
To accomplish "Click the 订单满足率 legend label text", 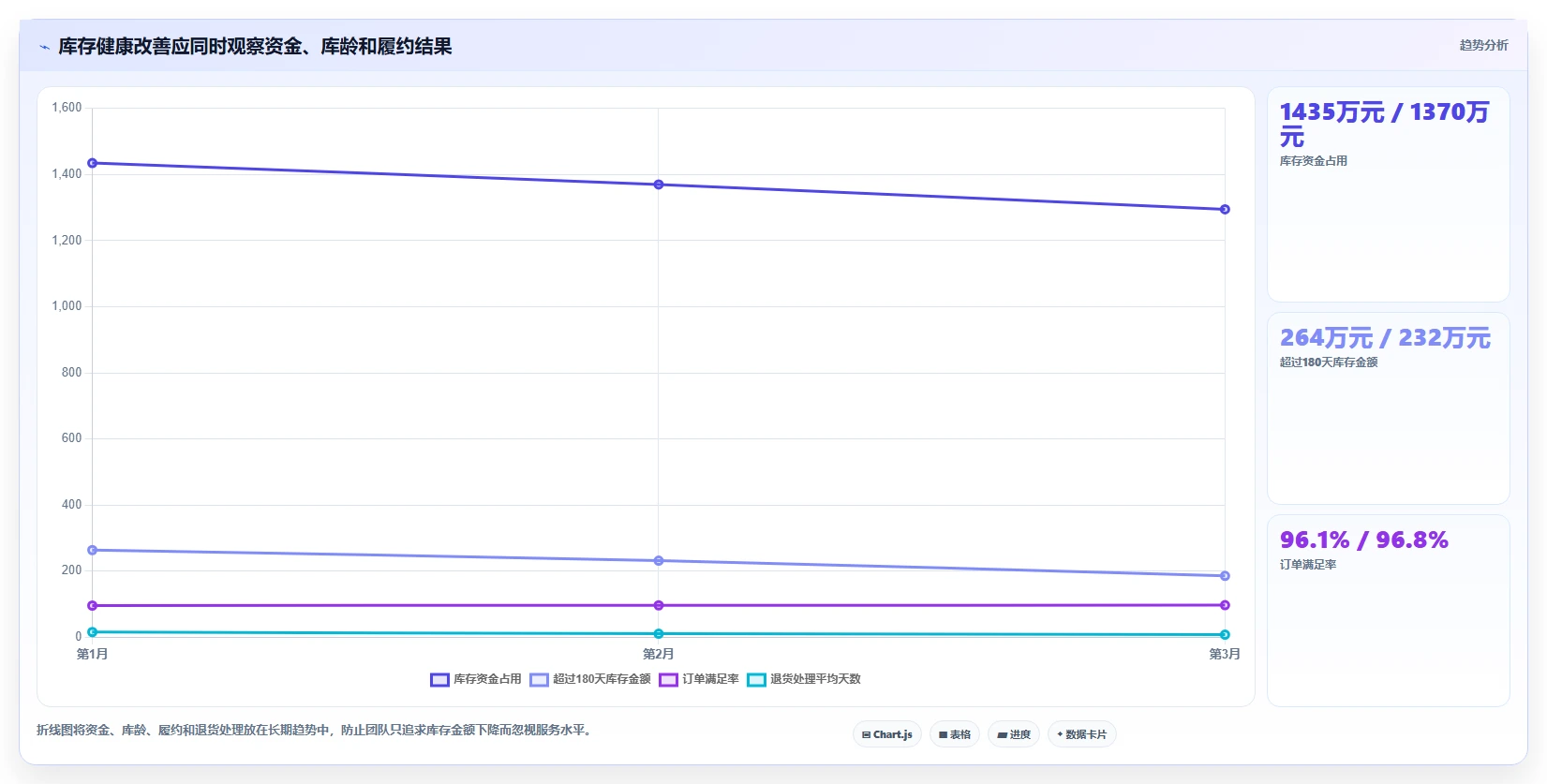I will (x=710, y=679).
